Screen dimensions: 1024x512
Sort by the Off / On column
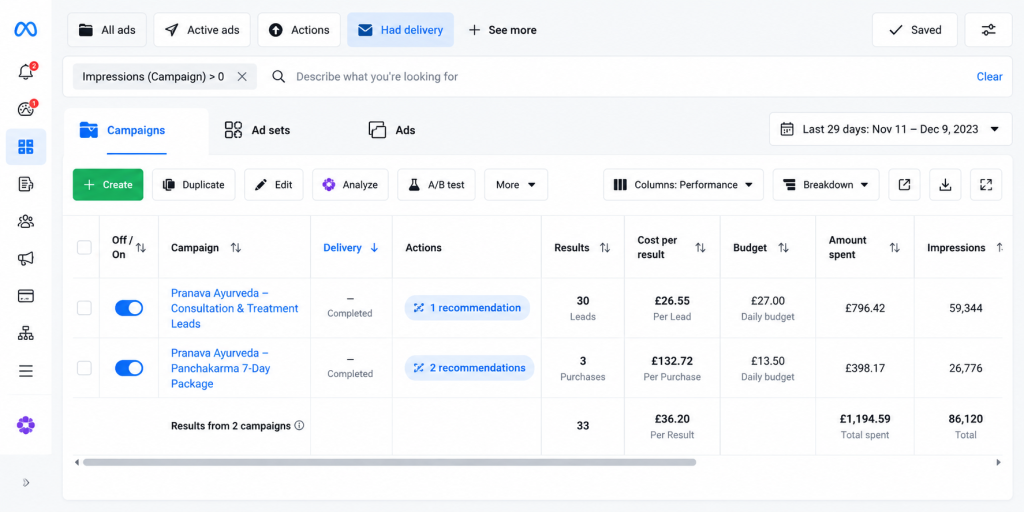pos(141,248)
